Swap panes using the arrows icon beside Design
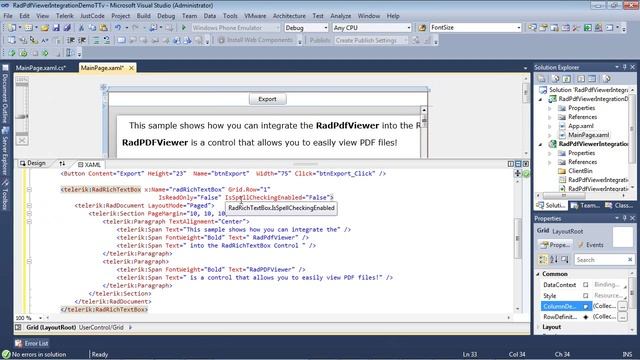The height and width of the screenshot is (360, 640). pos(62,164)
